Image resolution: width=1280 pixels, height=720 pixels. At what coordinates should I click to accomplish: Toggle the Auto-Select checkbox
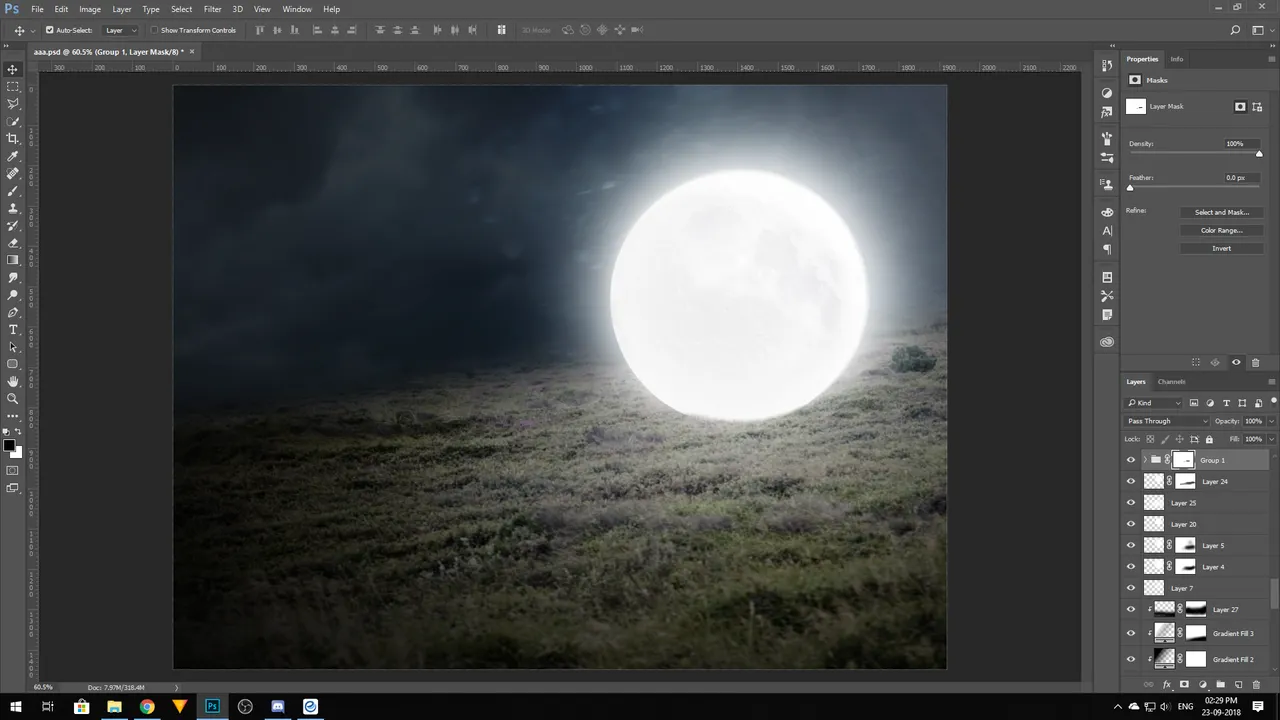[x=50, y=30]
